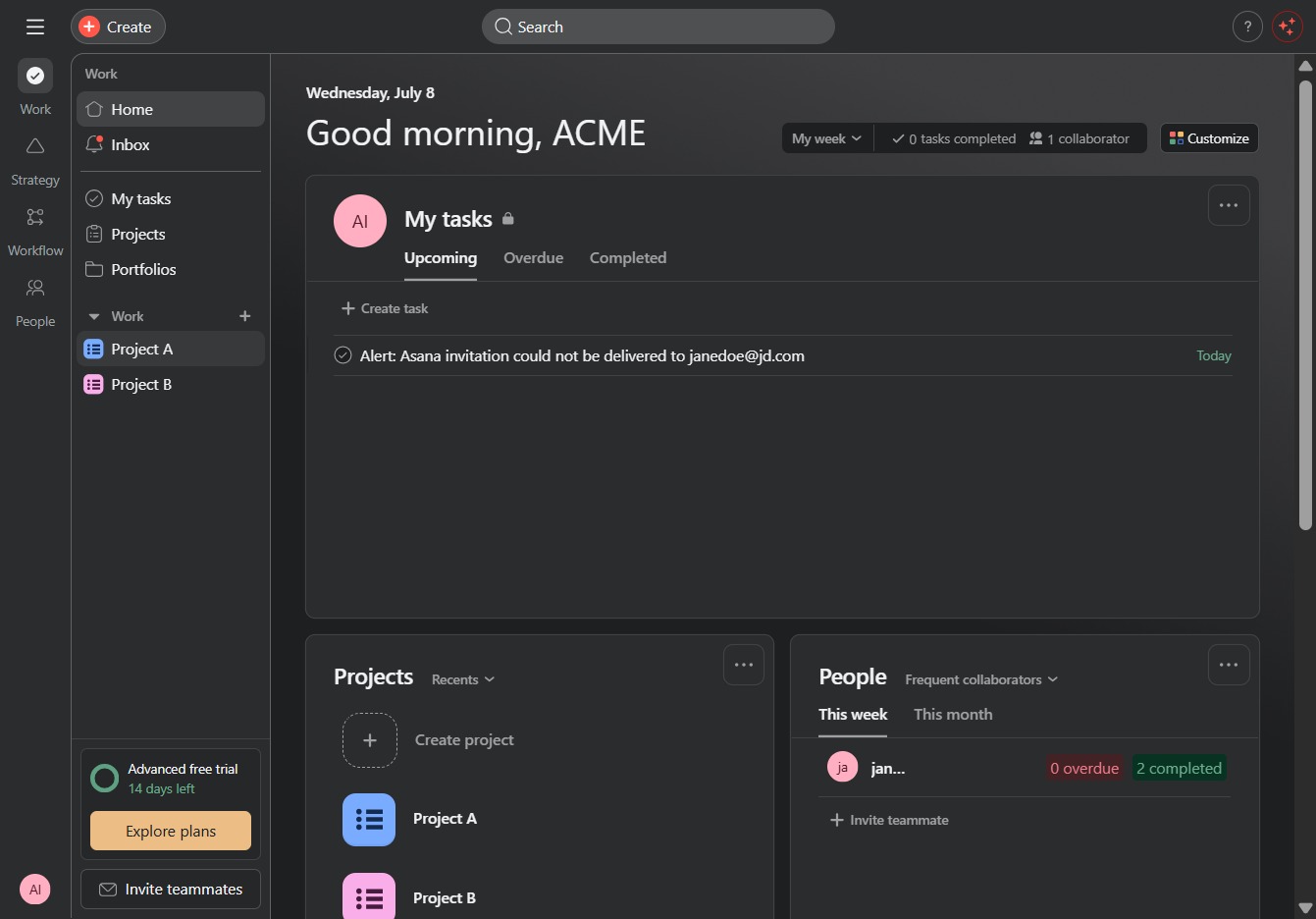This screenshot has width=1316, height=919.
Task: Select the This month tab in People
Action: point(953,715)
